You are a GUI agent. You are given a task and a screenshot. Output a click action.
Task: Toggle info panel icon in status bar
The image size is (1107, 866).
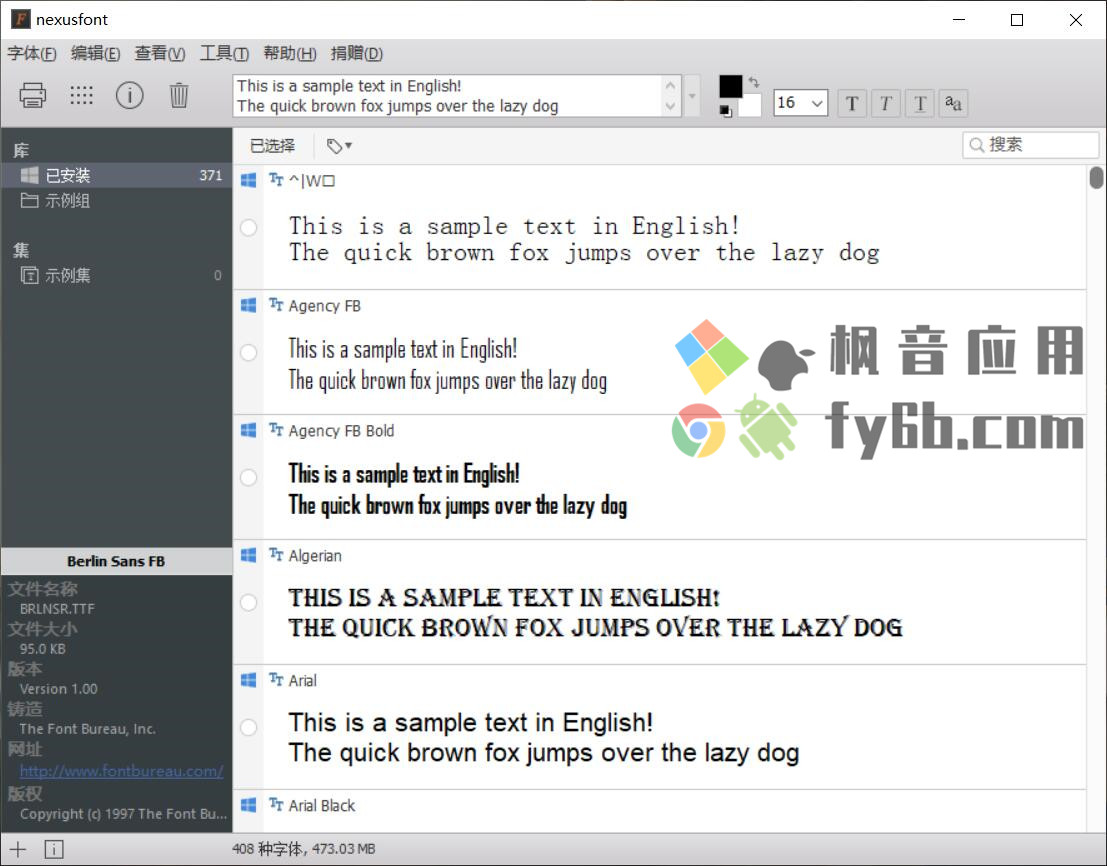click(x=54, y=849)
